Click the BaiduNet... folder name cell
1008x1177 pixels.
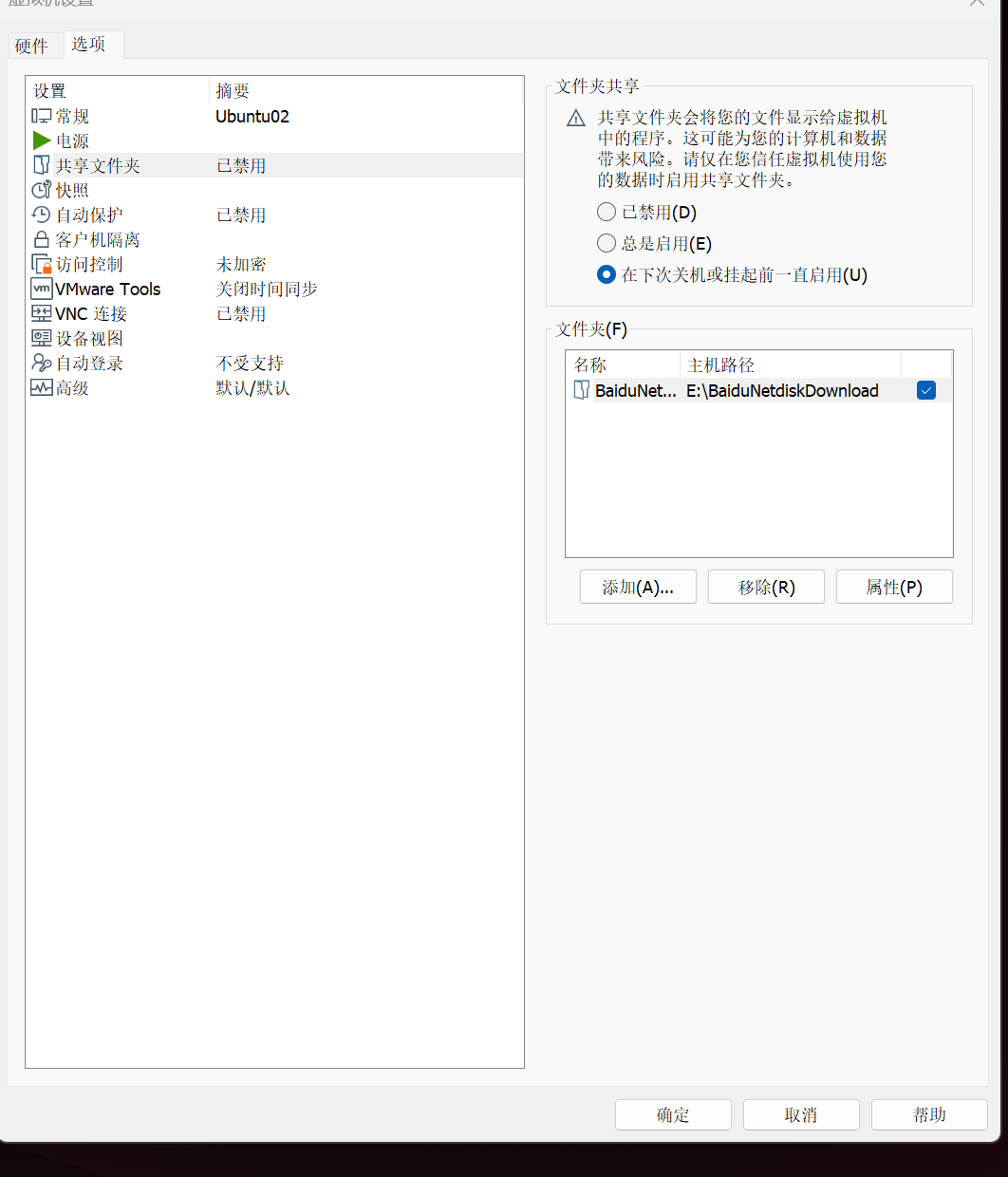[x=636, y=390]
